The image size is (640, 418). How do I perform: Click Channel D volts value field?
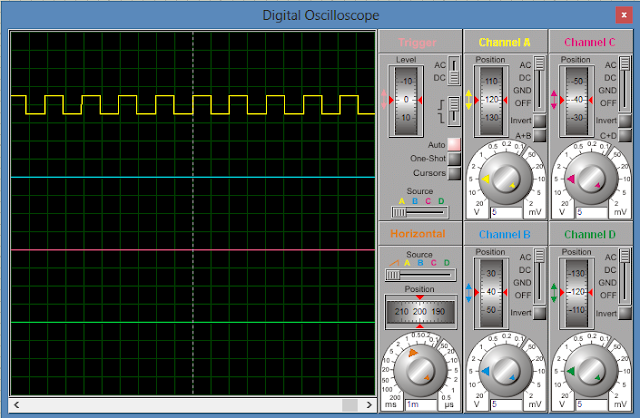tap(592, 405)
